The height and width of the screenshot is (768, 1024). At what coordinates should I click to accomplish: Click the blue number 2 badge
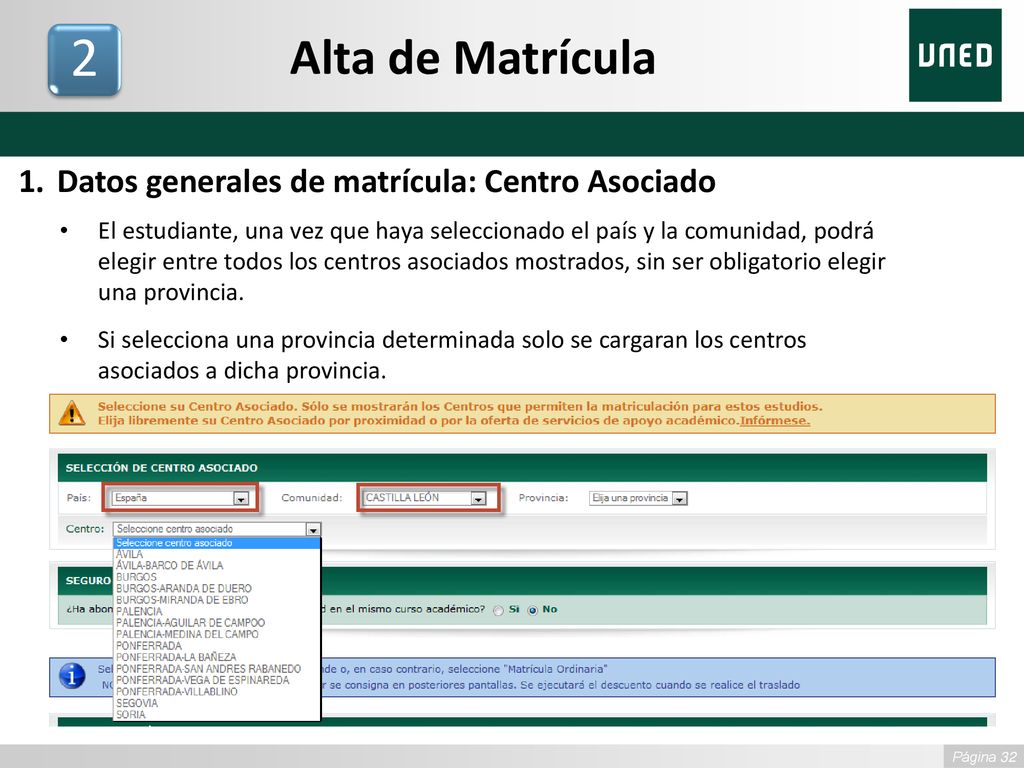pos(84,60)
